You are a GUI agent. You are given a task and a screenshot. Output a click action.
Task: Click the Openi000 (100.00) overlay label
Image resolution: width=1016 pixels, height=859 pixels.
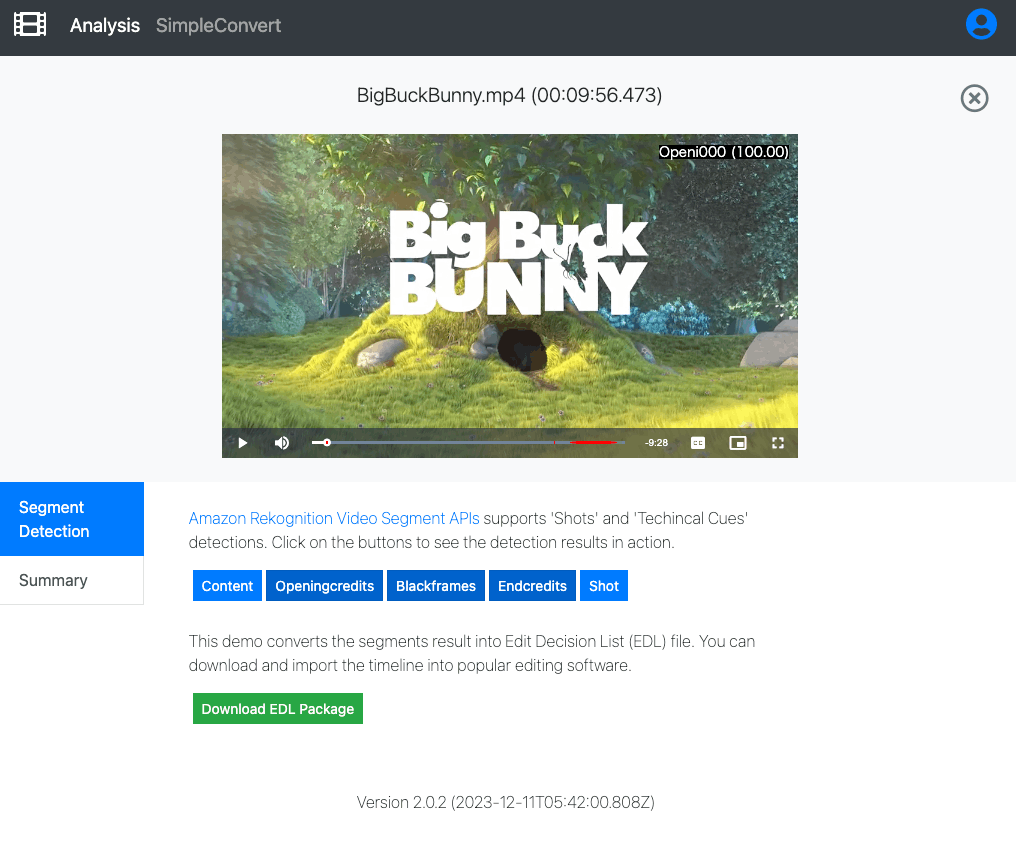724,152
